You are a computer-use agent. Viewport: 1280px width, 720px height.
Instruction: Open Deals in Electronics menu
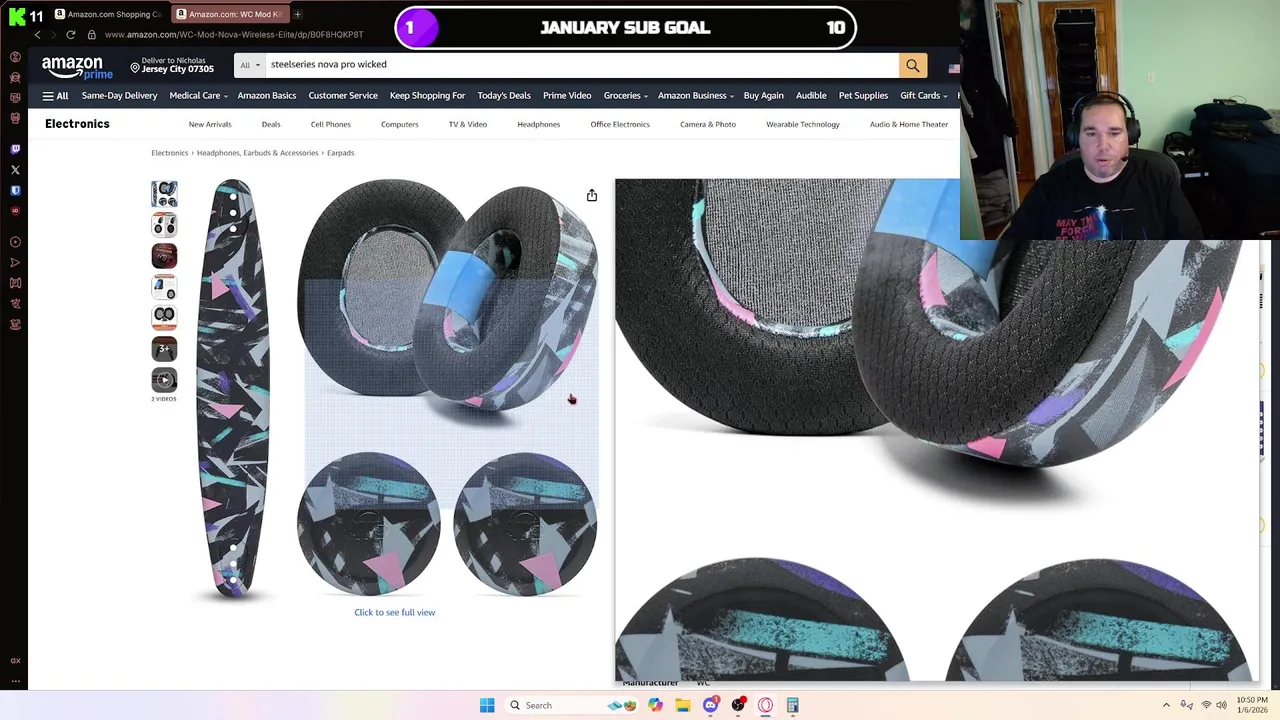271,124
